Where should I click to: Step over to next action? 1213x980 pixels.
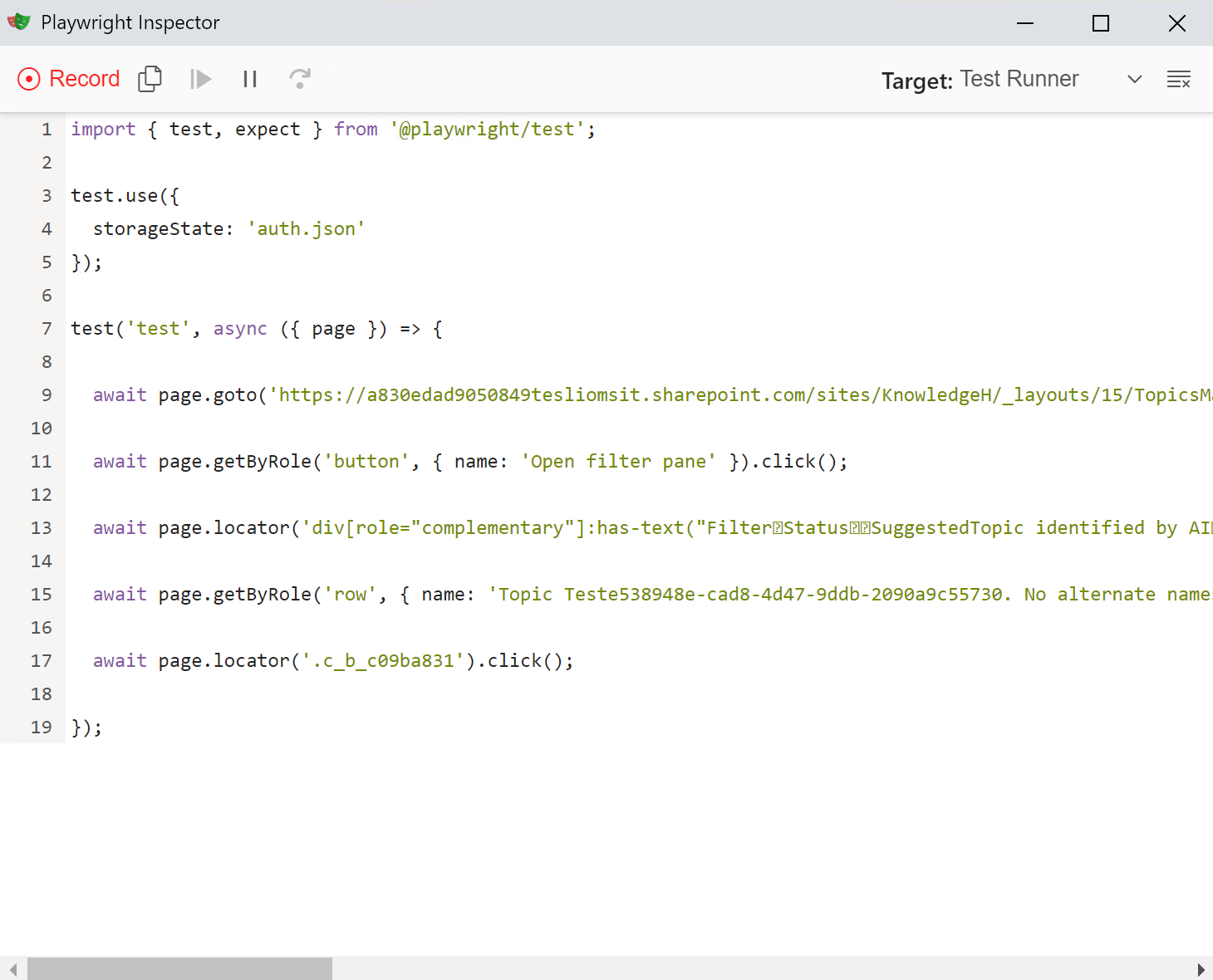(300, 79)
